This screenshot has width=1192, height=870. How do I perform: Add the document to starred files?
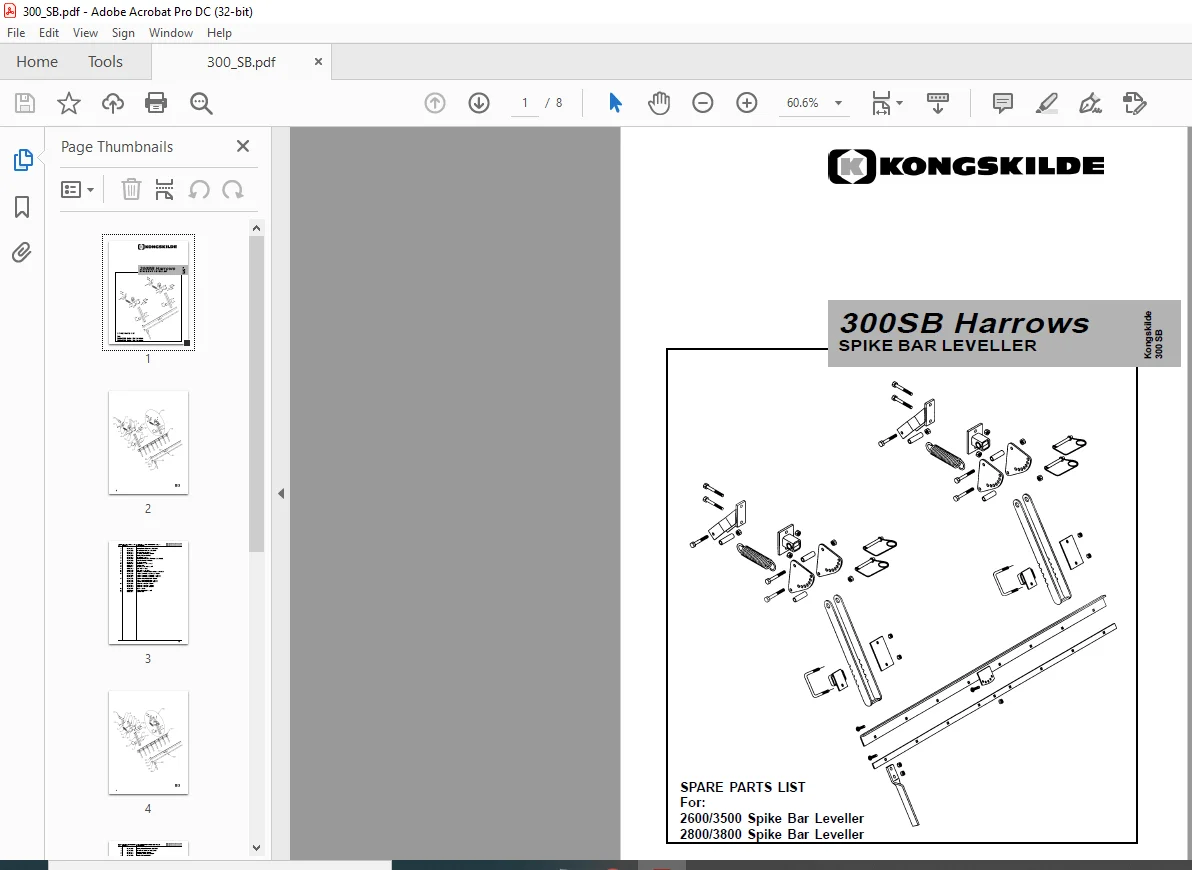click(69, 103)
